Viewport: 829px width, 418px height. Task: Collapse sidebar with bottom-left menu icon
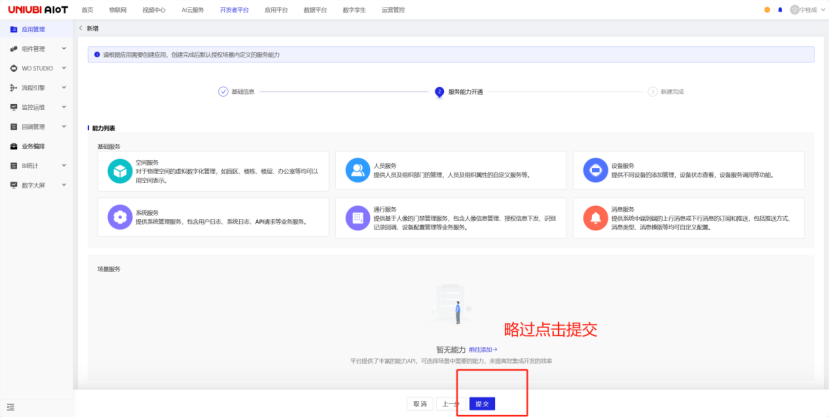pyautogui.click(x=11, y=406)
